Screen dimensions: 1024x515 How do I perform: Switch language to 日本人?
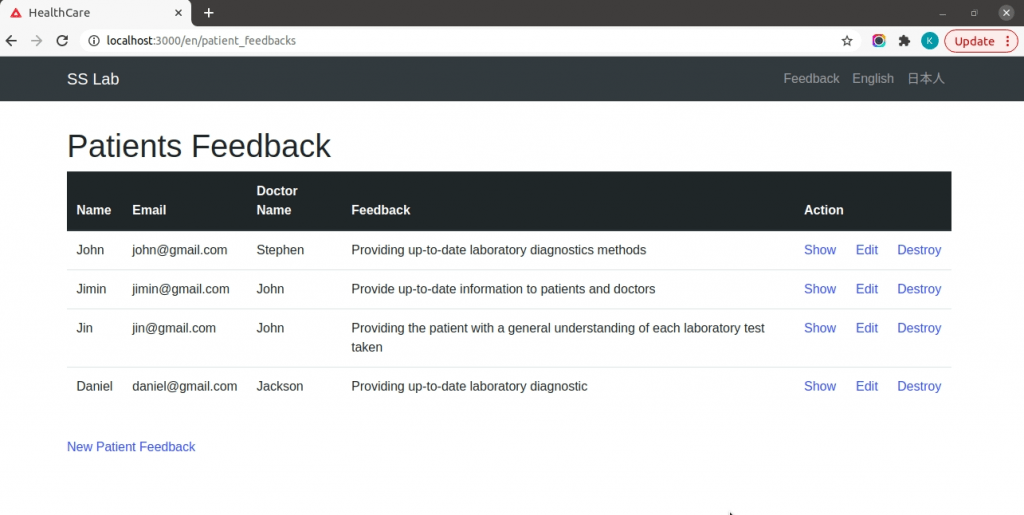tap(925, 78)
